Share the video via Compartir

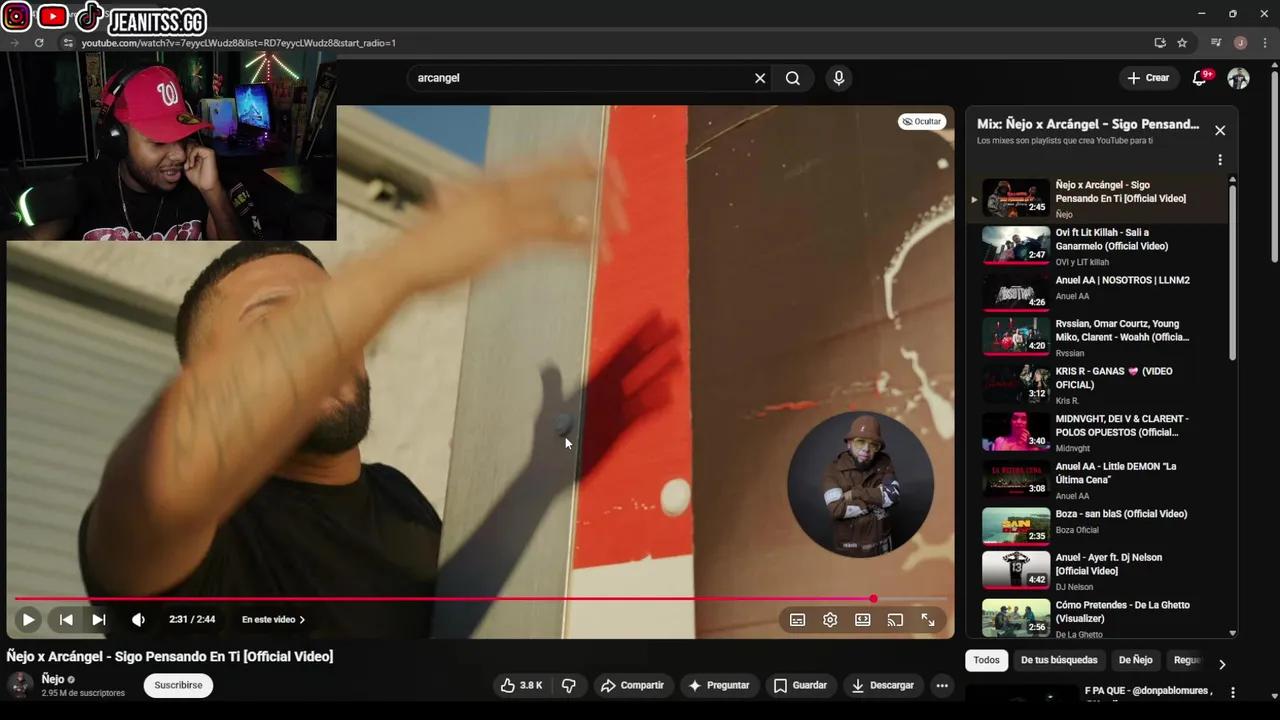(632, 685)
